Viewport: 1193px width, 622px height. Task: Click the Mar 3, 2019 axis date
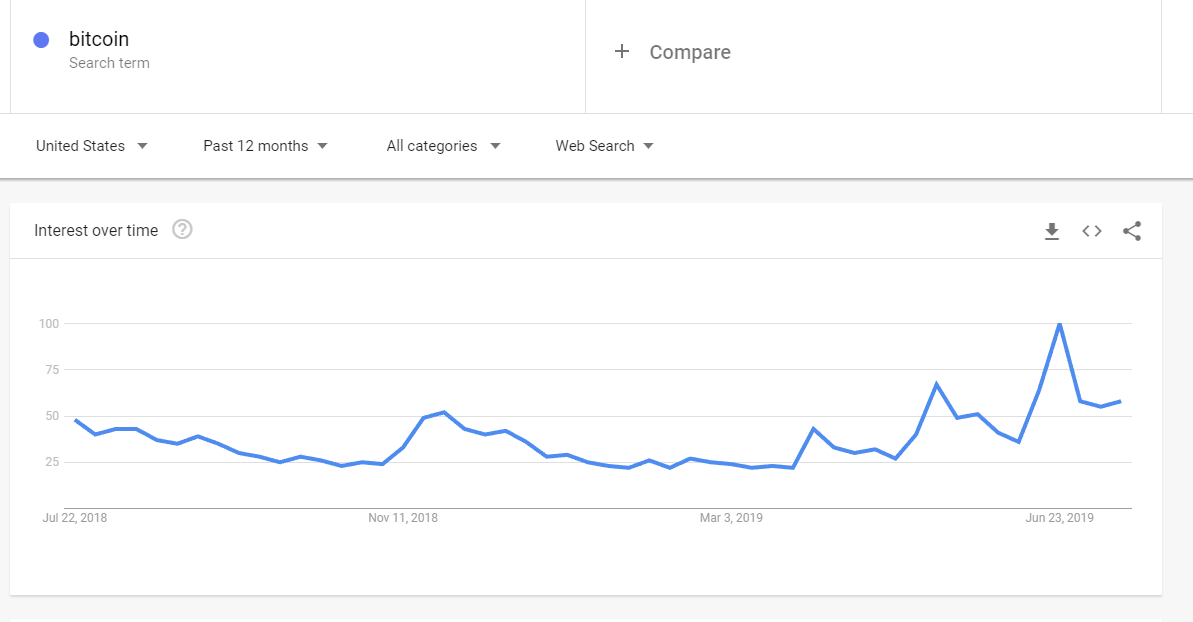tap(731, 518)
